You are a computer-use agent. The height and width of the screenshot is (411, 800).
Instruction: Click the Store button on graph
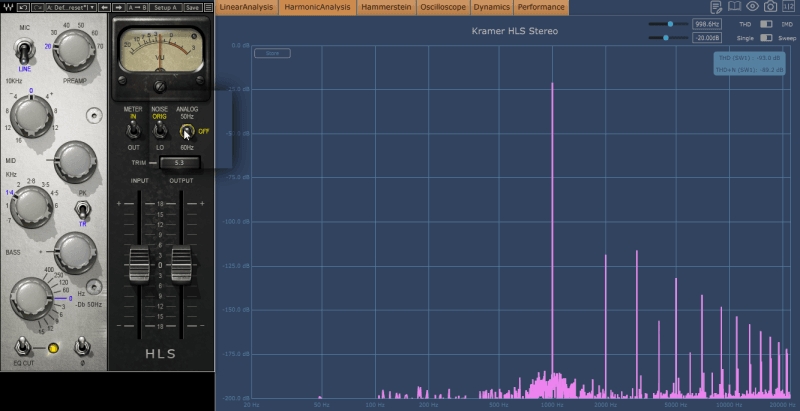tap(272, 53)
